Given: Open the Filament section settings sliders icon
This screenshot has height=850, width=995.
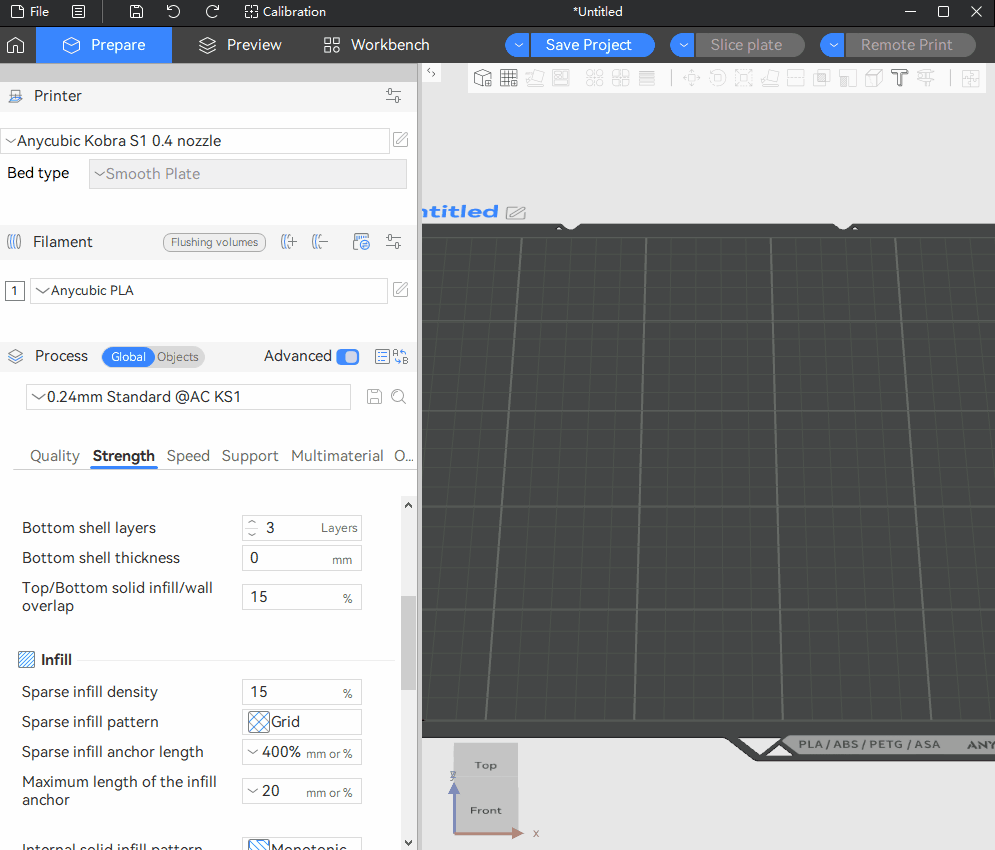Looking at the screenshot, I should tap(393, 242).
